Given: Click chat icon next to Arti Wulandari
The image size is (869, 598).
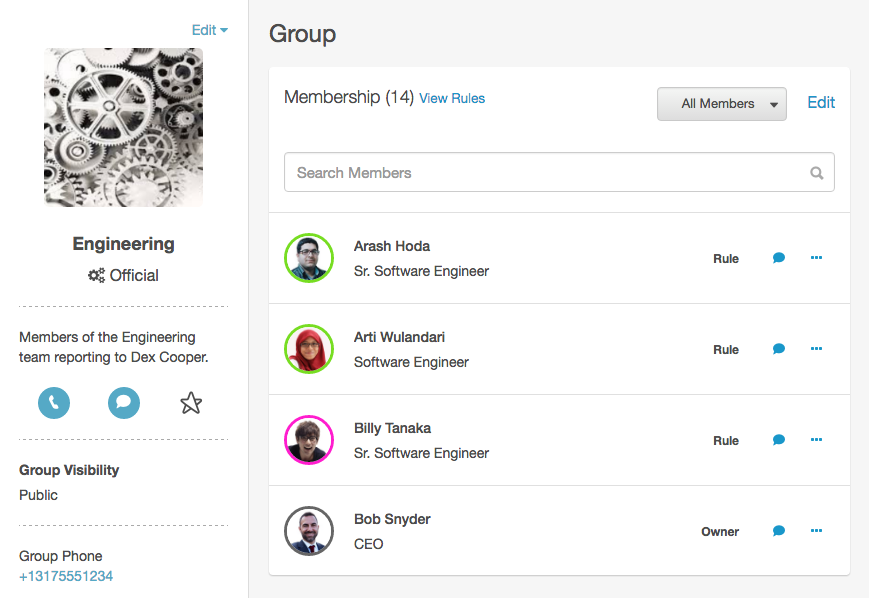Looking at the screenshot, I should coord(779,349).
